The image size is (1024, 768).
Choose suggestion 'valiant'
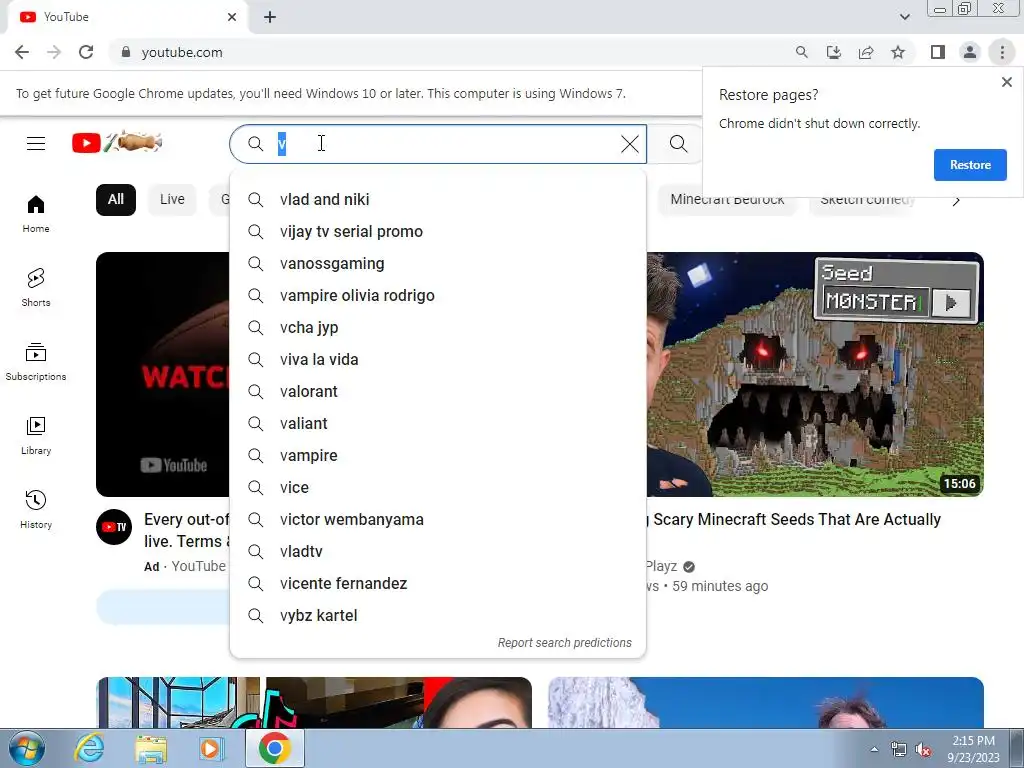coord(438,423)
